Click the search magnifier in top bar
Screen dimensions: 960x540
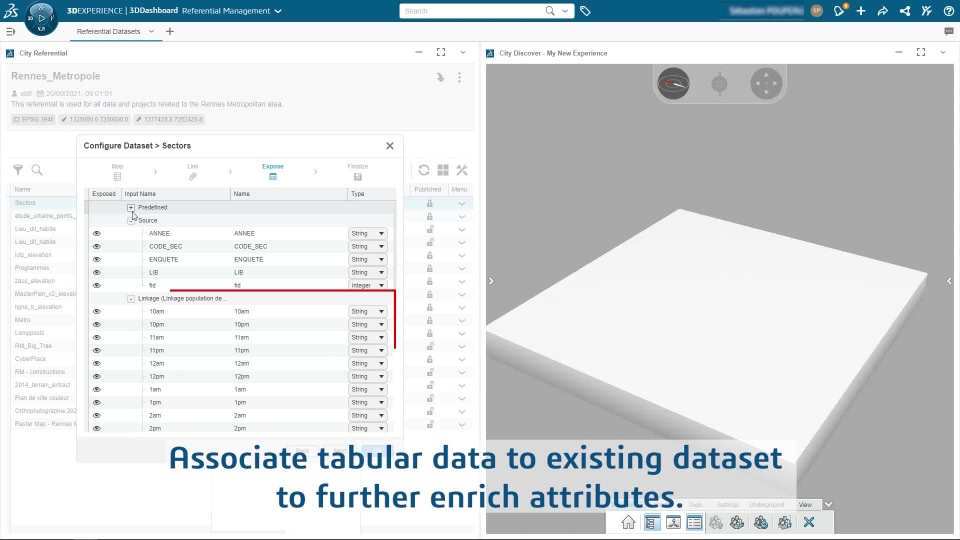pyautogui.click(x=550, y=11)
